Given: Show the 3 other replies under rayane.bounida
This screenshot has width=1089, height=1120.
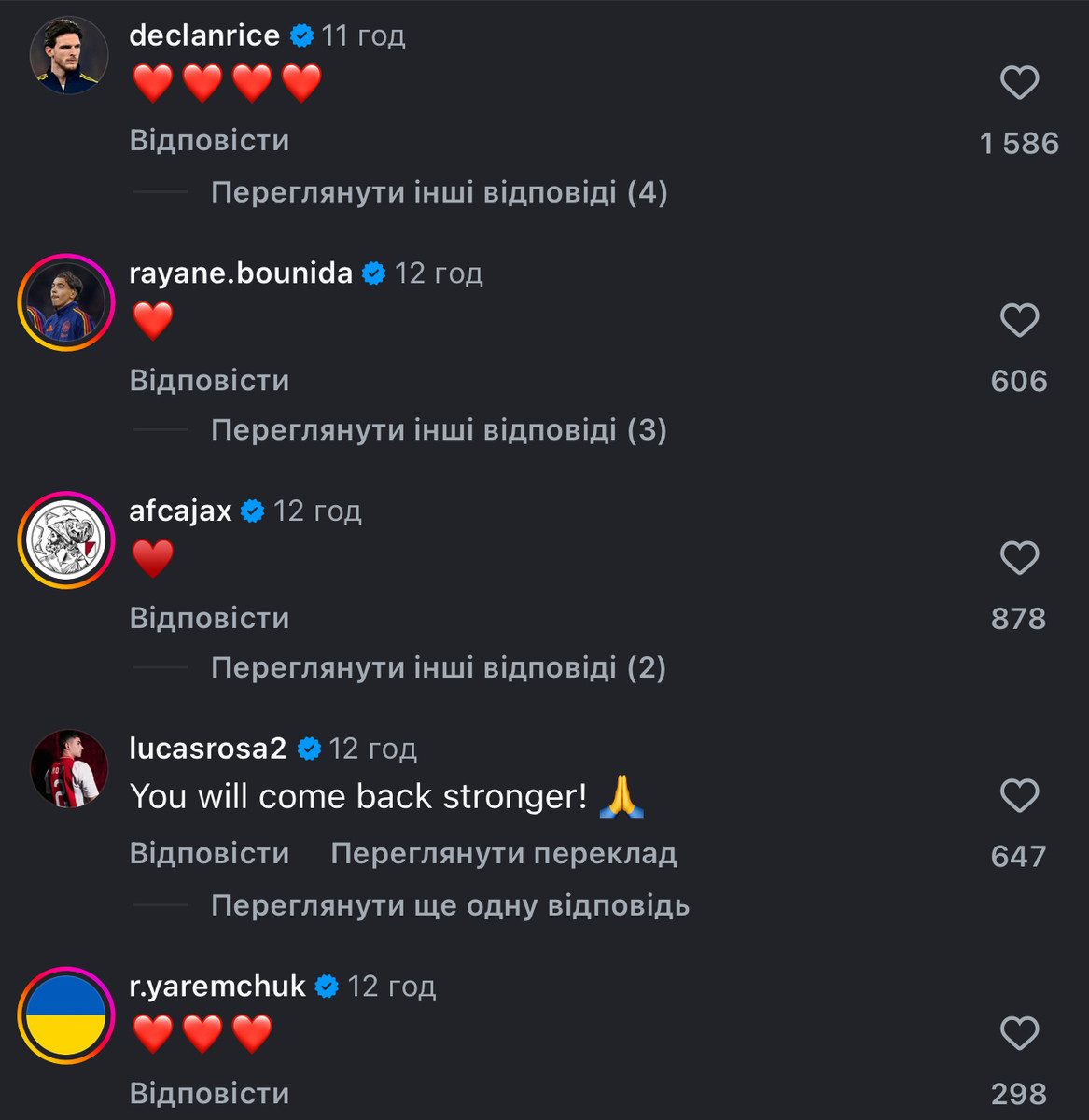Looking at the screenshot, I should 439,430.
